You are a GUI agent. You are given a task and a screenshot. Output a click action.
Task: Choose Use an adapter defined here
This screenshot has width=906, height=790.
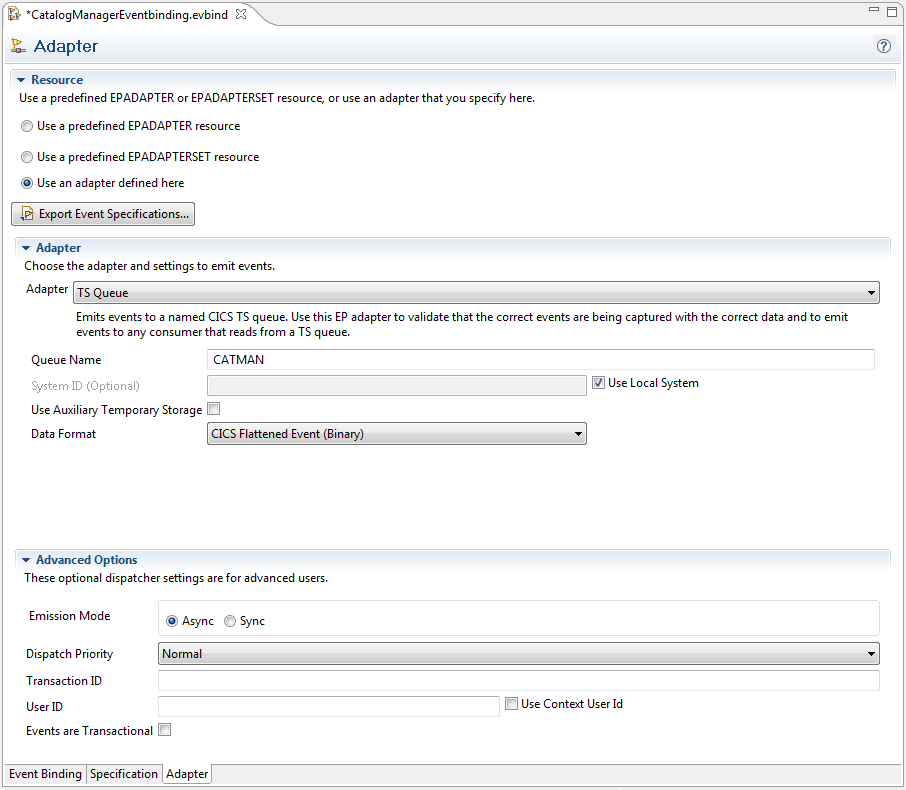tap(27, 184)
